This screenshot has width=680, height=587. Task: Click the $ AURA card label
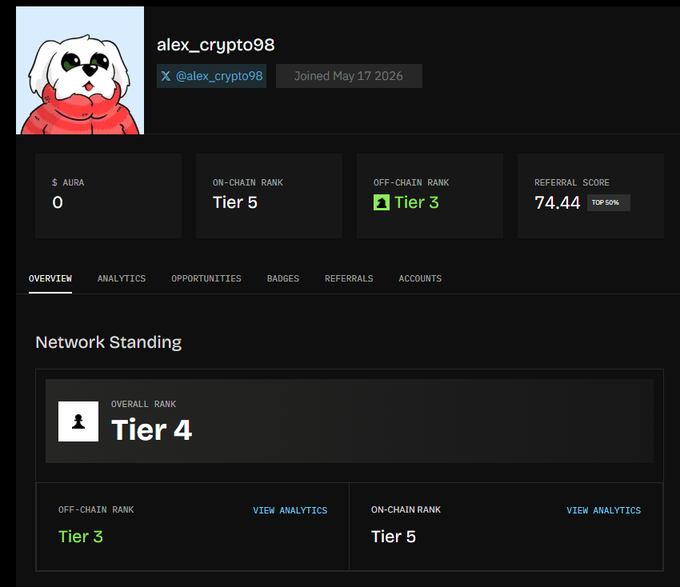(x=68, y=183)
